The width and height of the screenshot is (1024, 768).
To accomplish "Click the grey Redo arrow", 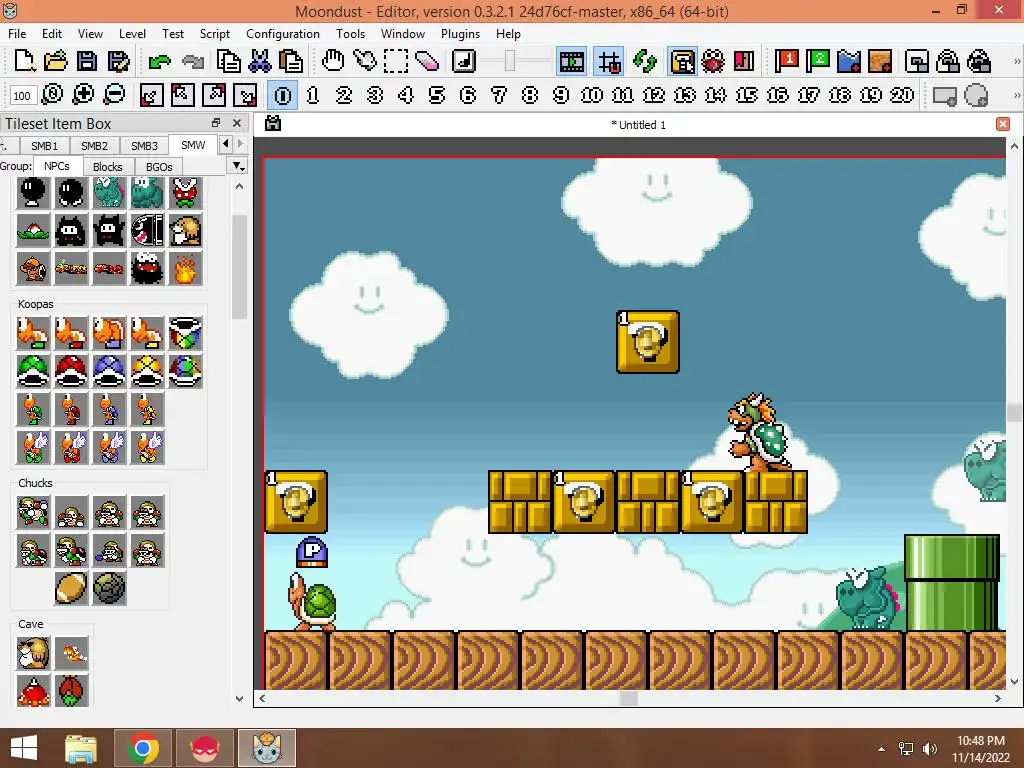I will 193,62.
